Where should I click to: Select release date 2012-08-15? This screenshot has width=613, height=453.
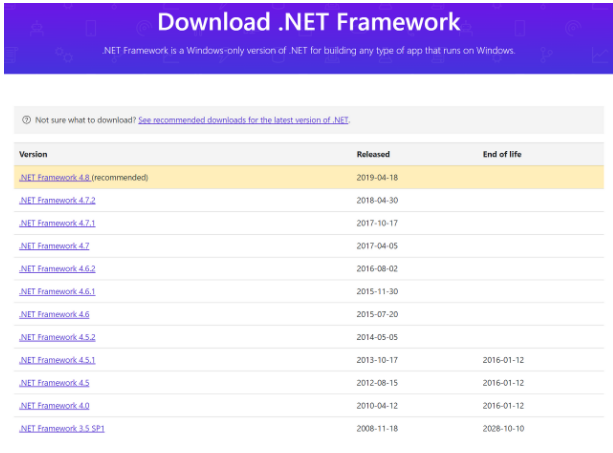coord(377,383)
